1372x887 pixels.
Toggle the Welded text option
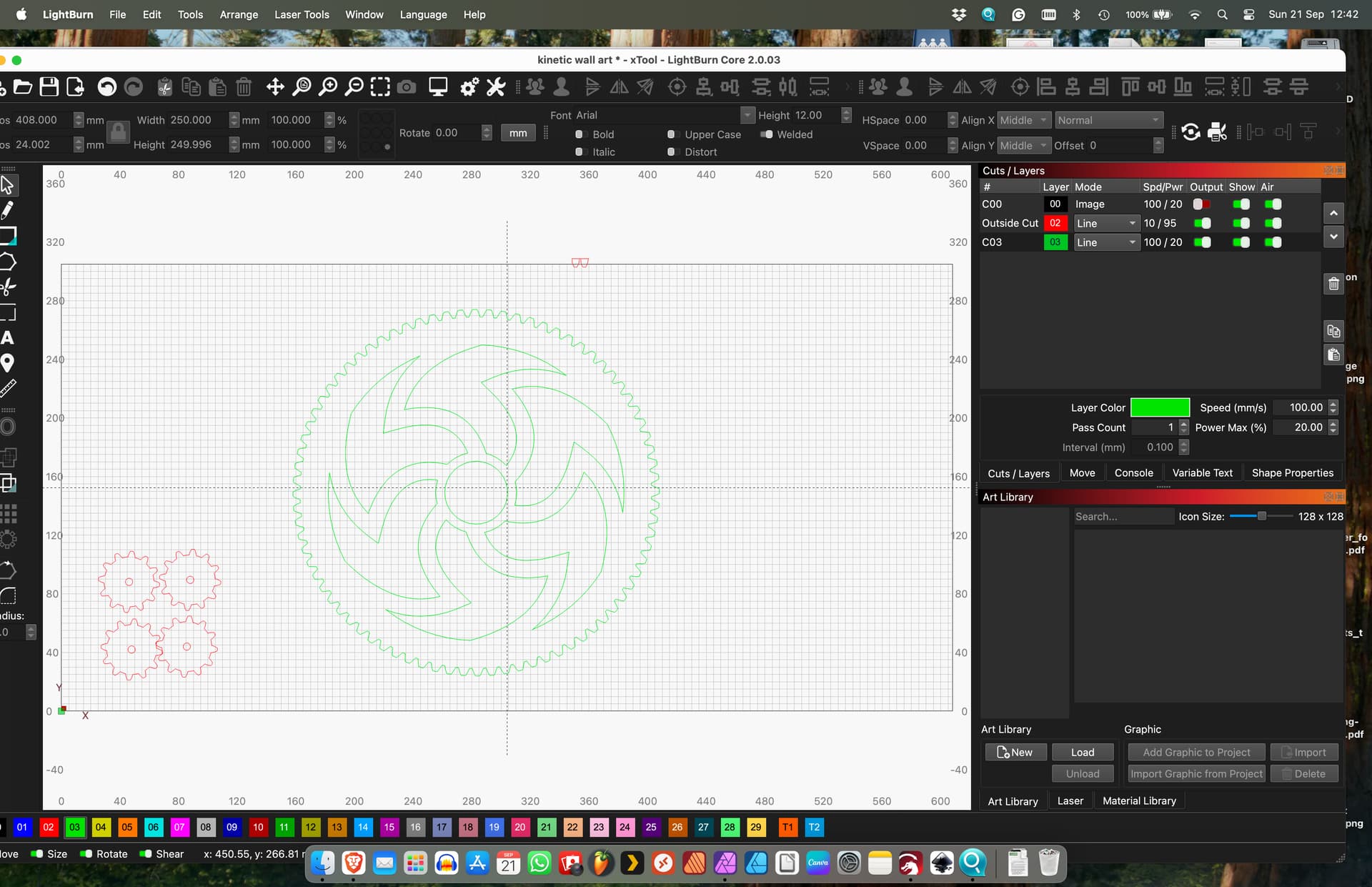tap(766, 134)
